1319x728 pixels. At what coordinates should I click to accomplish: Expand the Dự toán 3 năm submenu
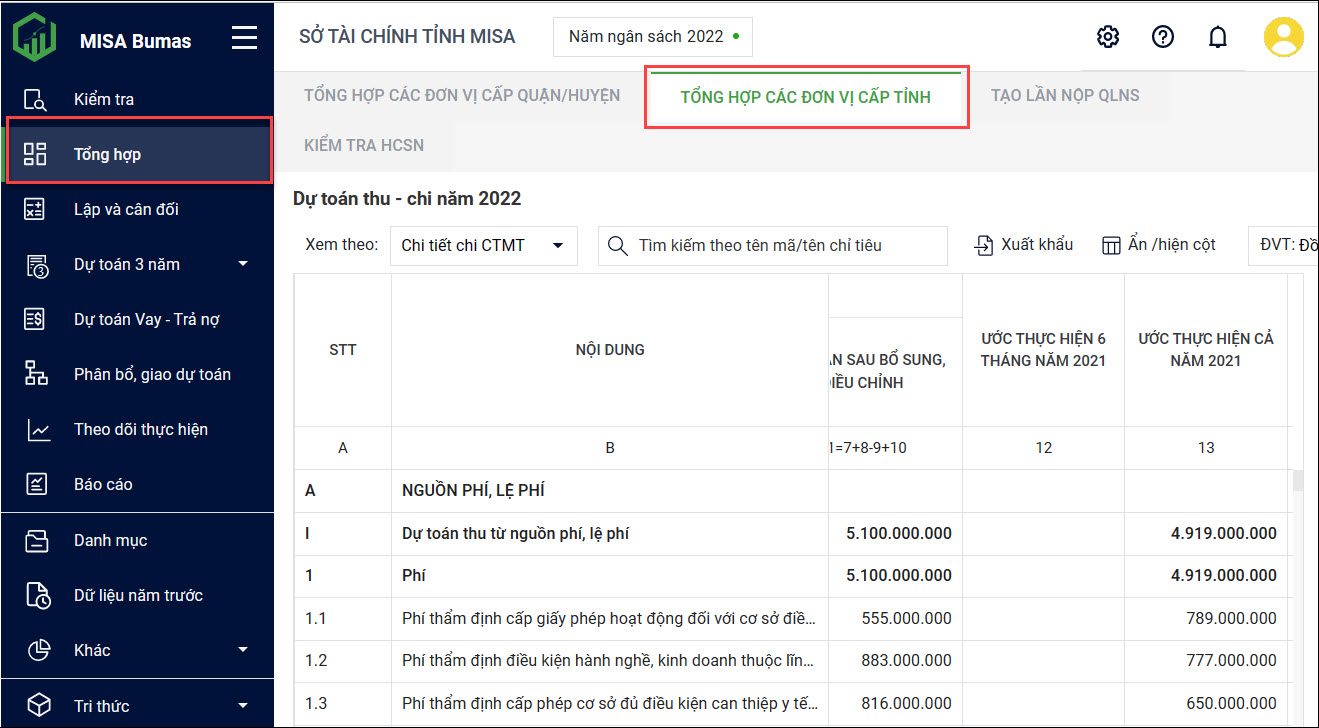click(243, 264)
